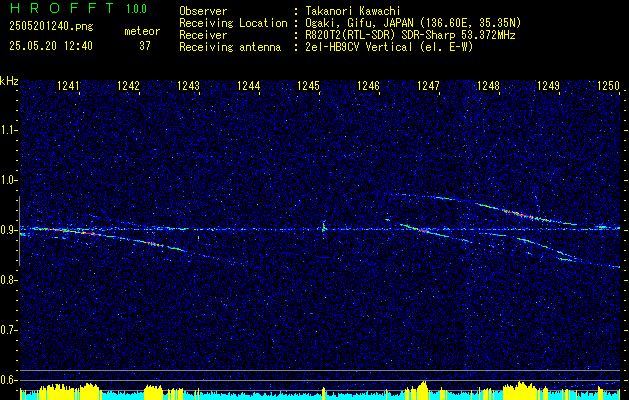The image size is (629, 400).
Task: Click the filename 2505201240.png
Action: click(51, 27)
